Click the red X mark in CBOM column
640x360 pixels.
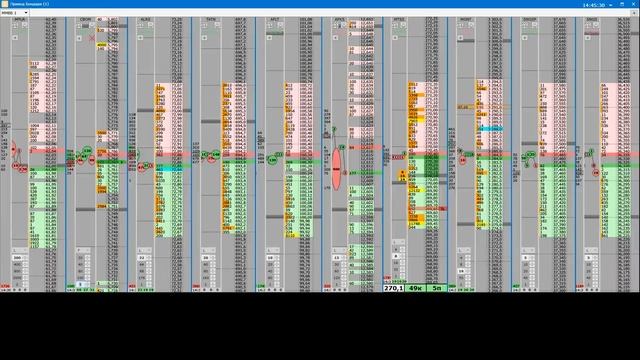click(92, 38)
